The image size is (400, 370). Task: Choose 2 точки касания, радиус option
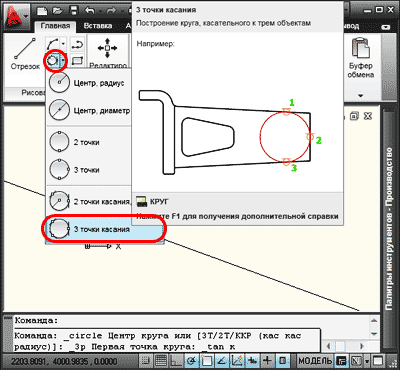88,202
